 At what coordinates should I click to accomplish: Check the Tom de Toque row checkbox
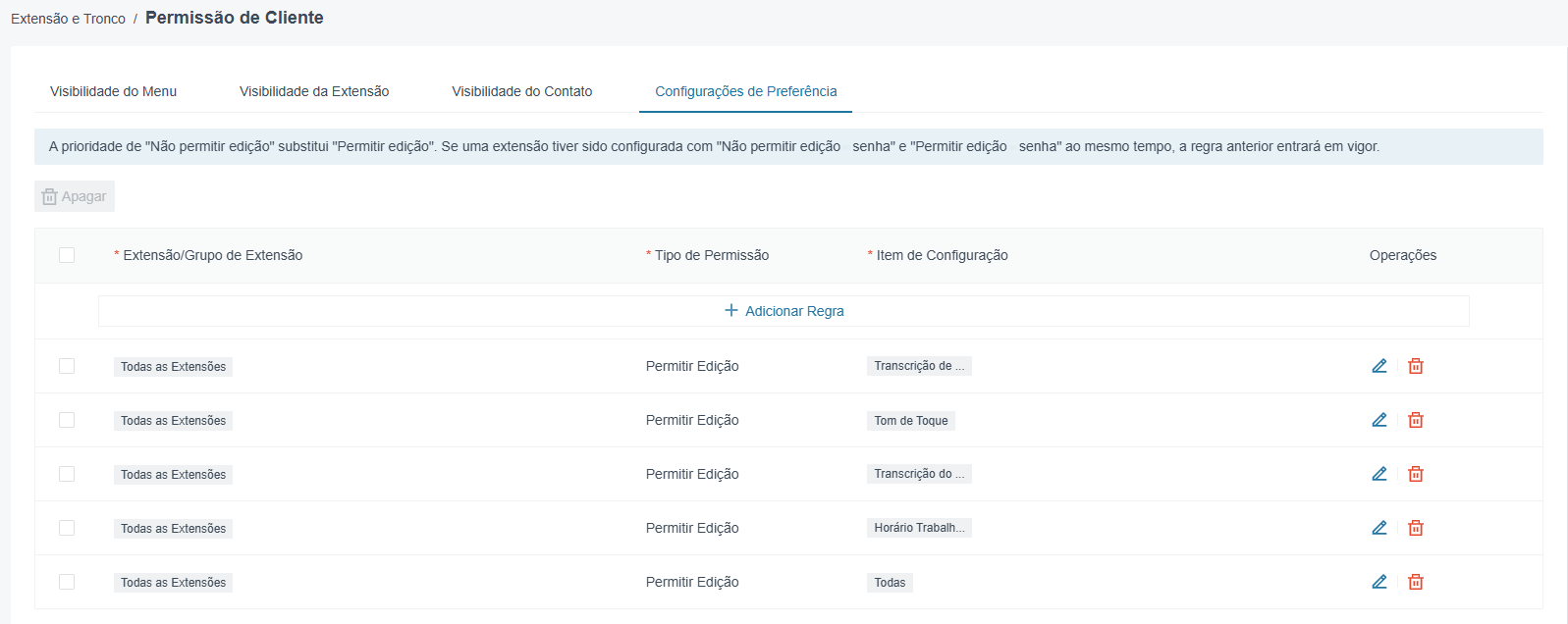(x=67, y=420)
